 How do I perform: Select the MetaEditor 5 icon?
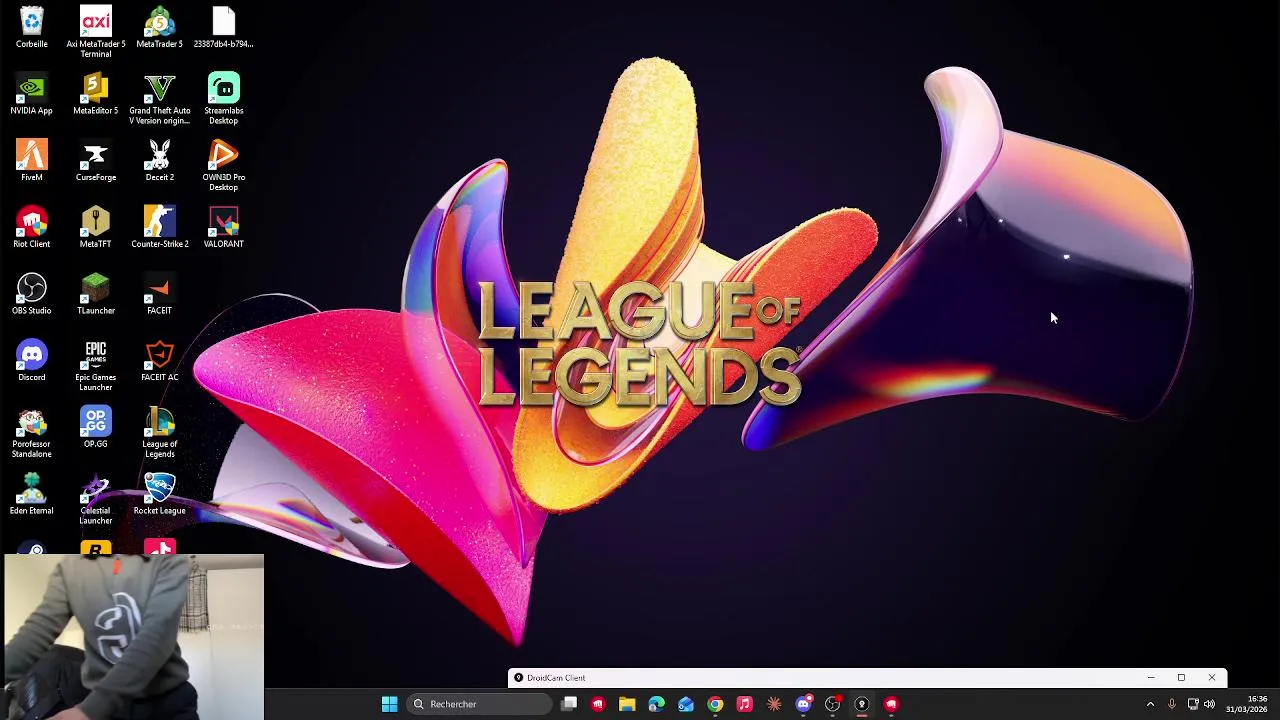pos(96,94)
